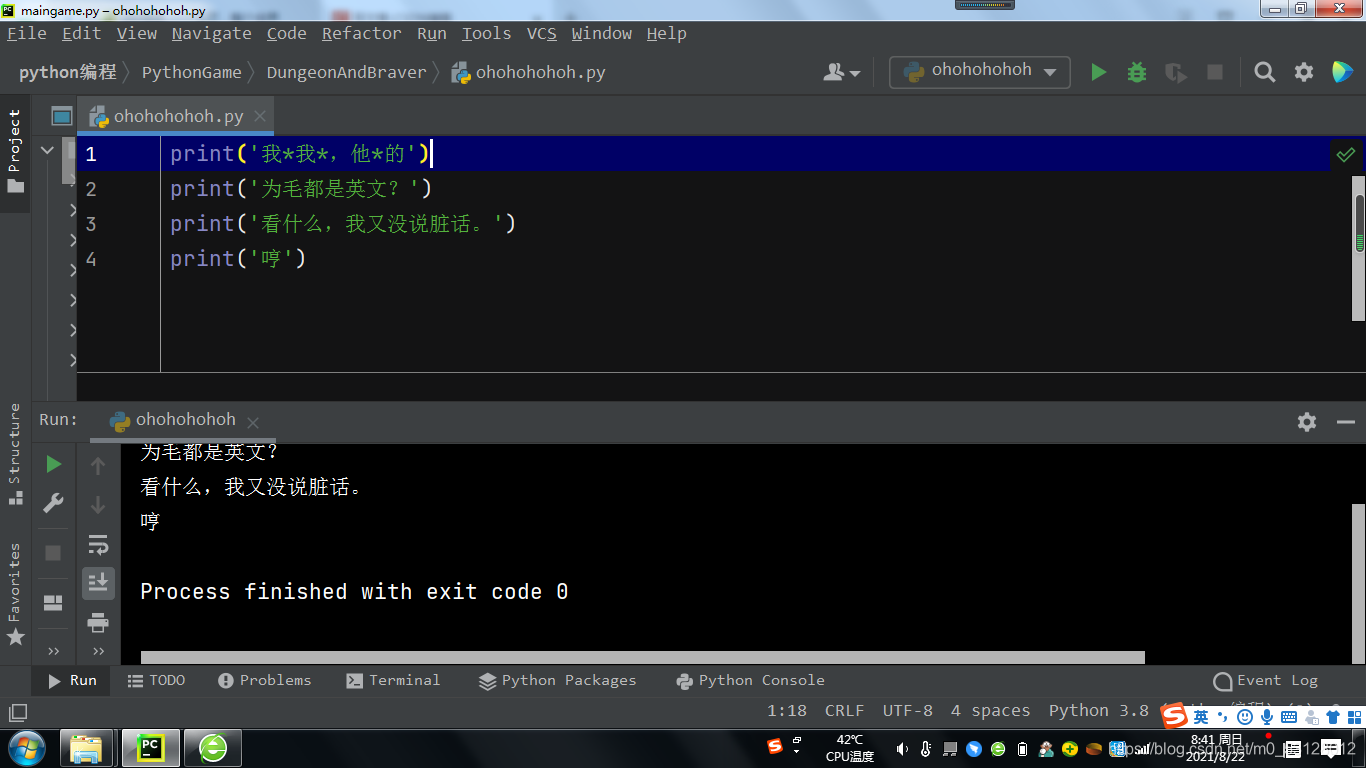Open the TODO tool window
This screenshot has height=768, width=1366.
[x=157, y=680]
